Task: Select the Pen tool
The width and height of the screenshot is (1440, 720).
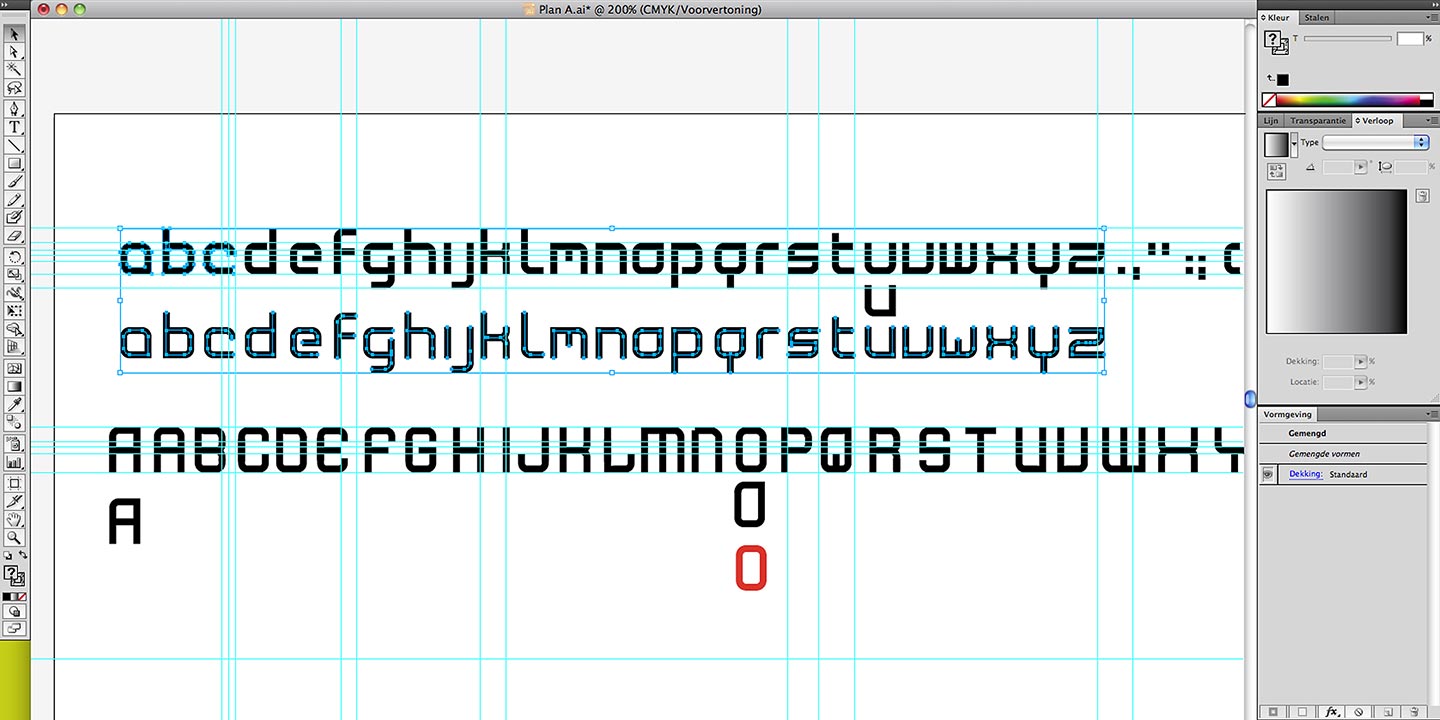Action: (15, 110)
